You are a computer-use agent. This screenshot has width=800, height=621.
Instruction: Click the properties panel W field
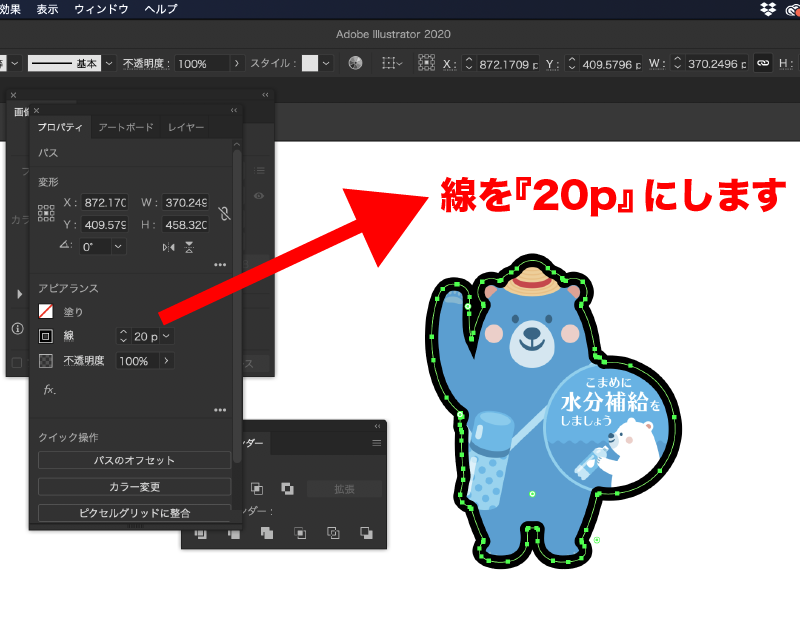[x=186, y=203]
